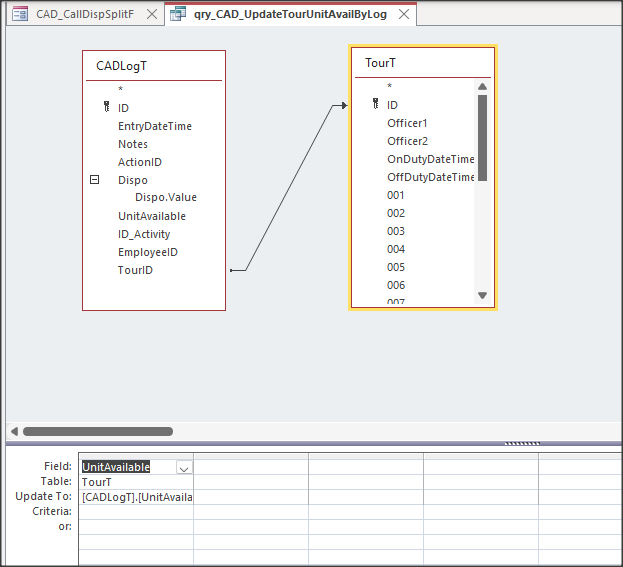This screenshot has width=623, height=567.
Task: Click the form icon on CAD_CallDispSplitF tab
Action: coord(20,15)
